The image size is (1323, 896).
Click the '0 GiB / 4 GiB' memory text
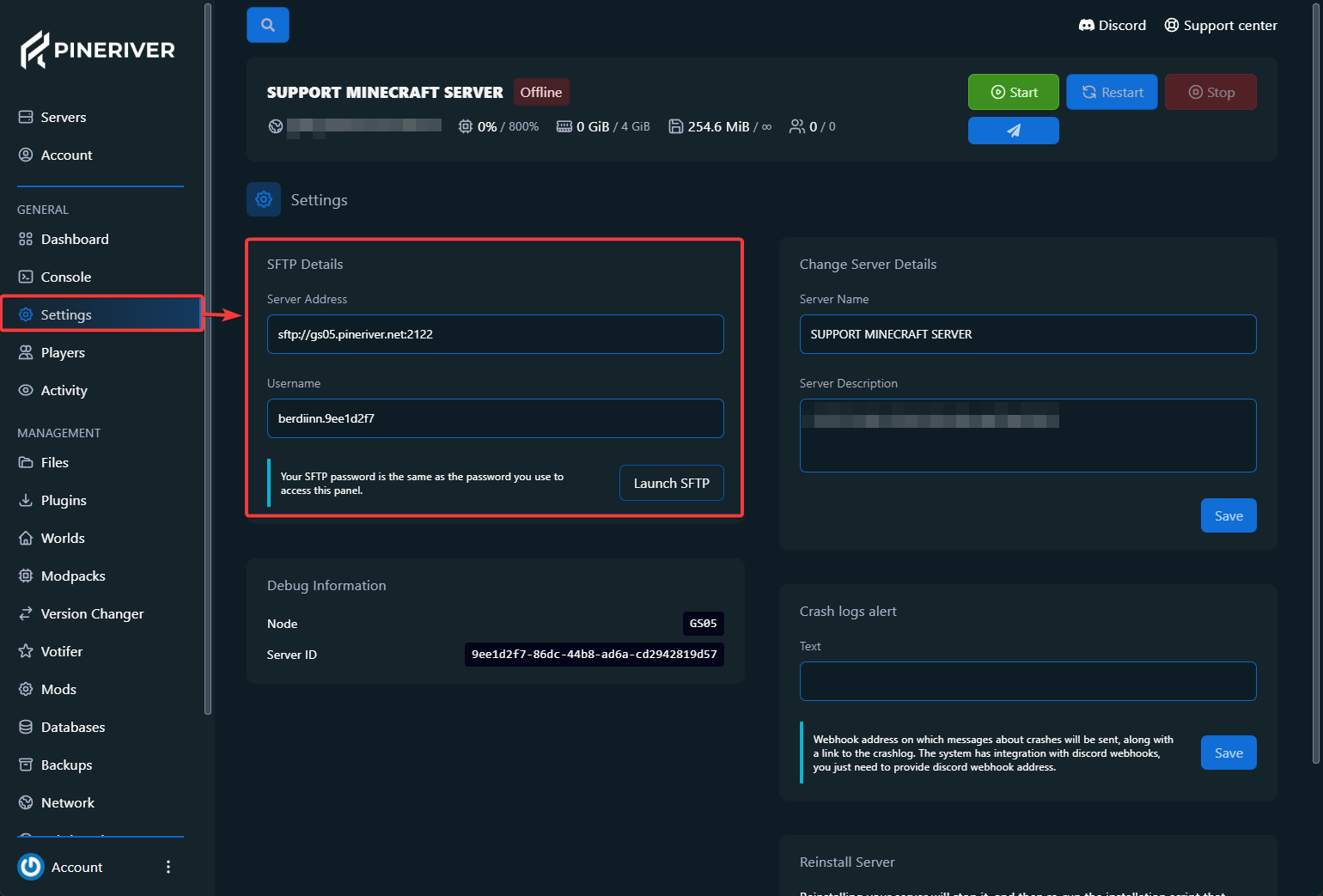(613, 126)
